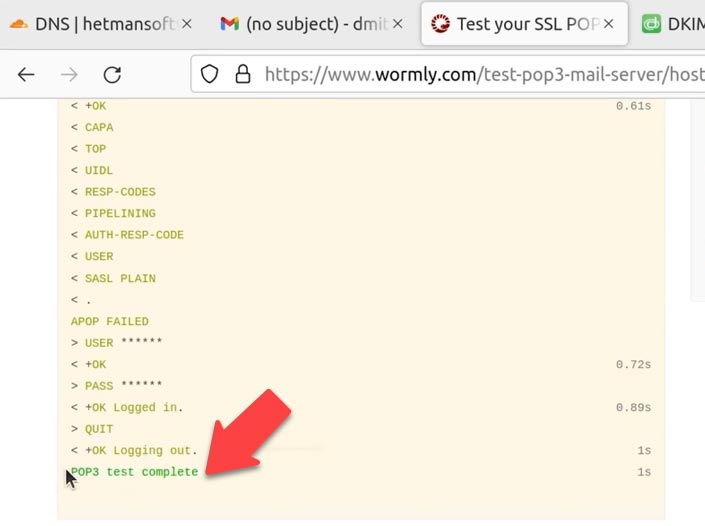Click the POP3 test complete message

click(134, 472)
